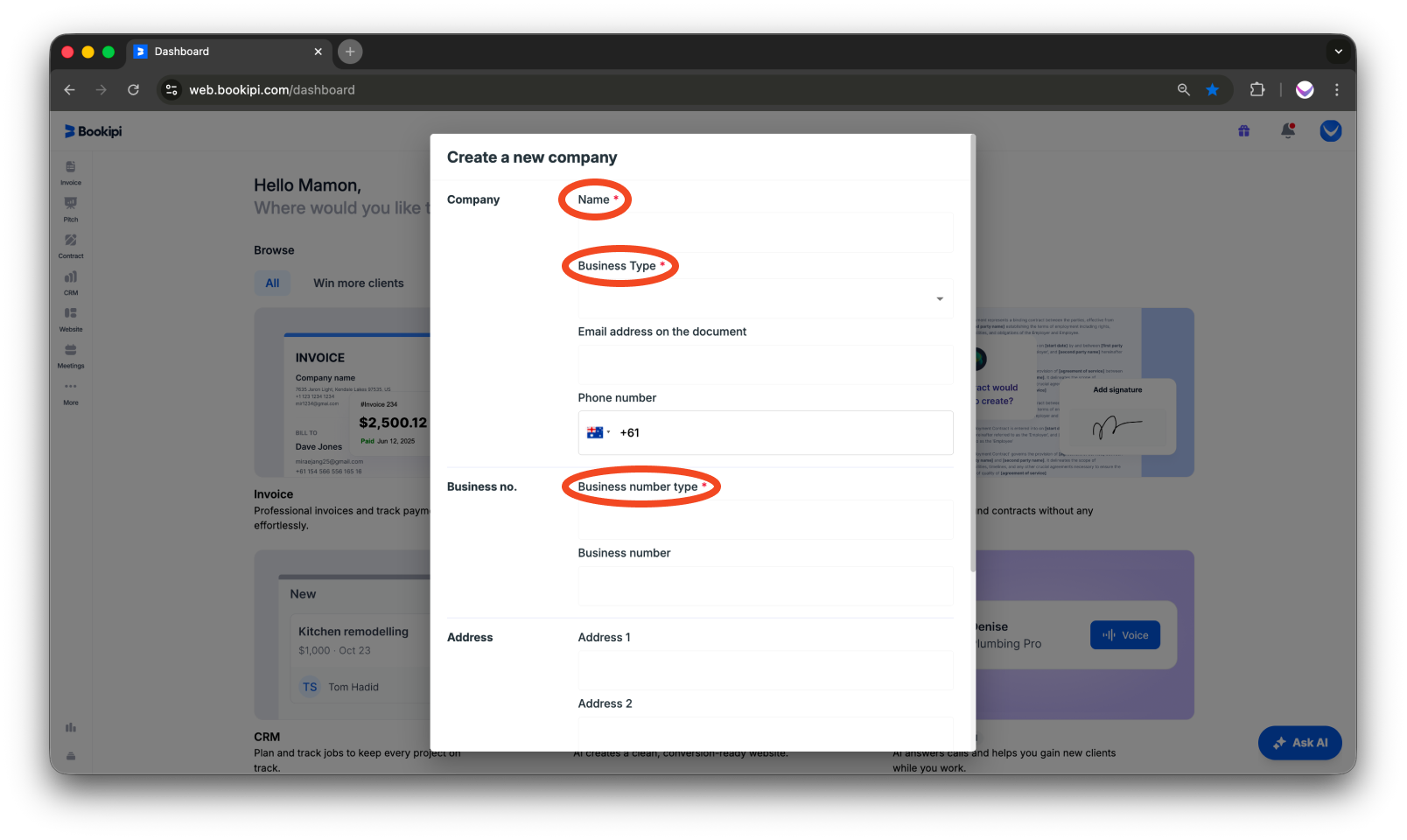Click the Voice button on the purple card

(1125, 634)
